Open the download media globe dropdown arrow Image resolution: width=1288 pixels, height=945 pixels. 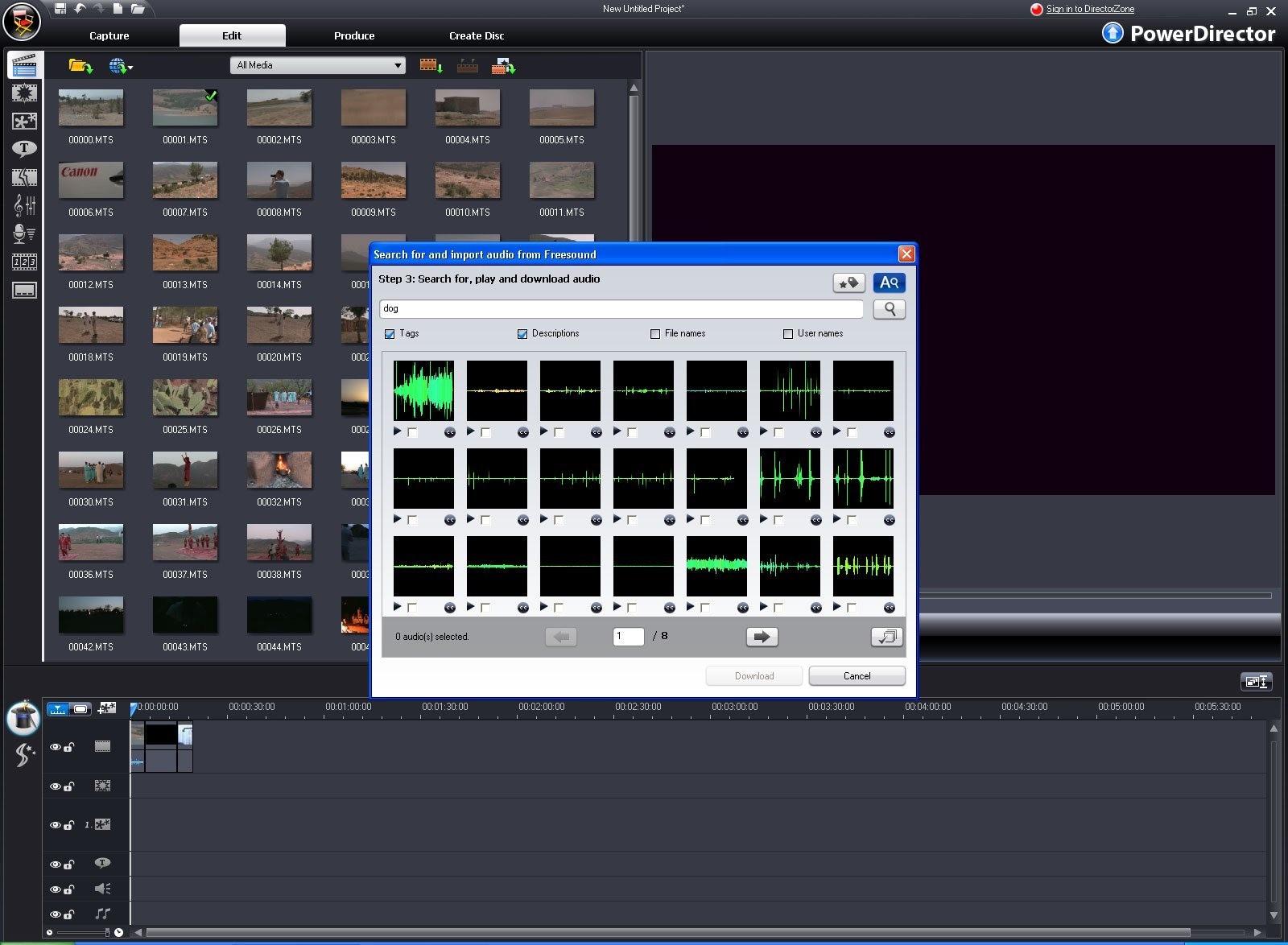coord(130,68)
